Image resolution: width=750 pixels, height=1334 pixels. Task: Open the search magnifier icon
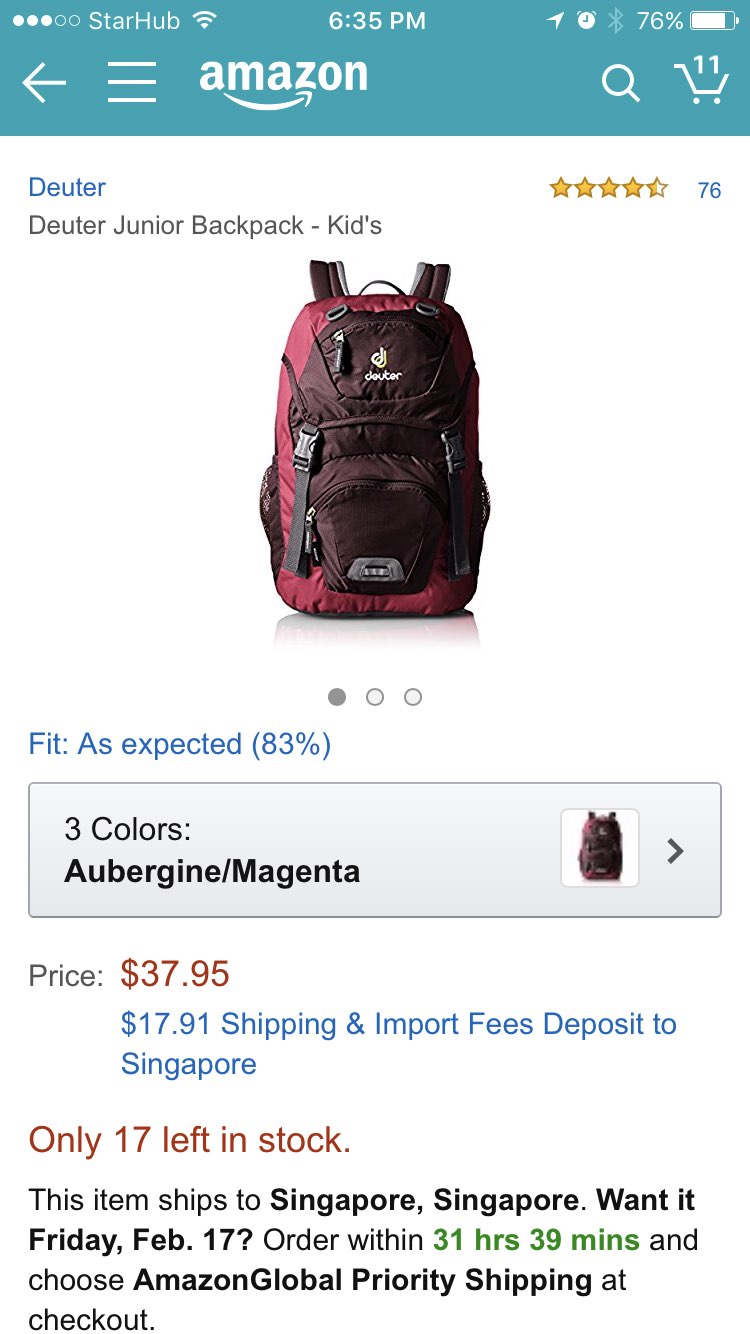pos(620,83)
